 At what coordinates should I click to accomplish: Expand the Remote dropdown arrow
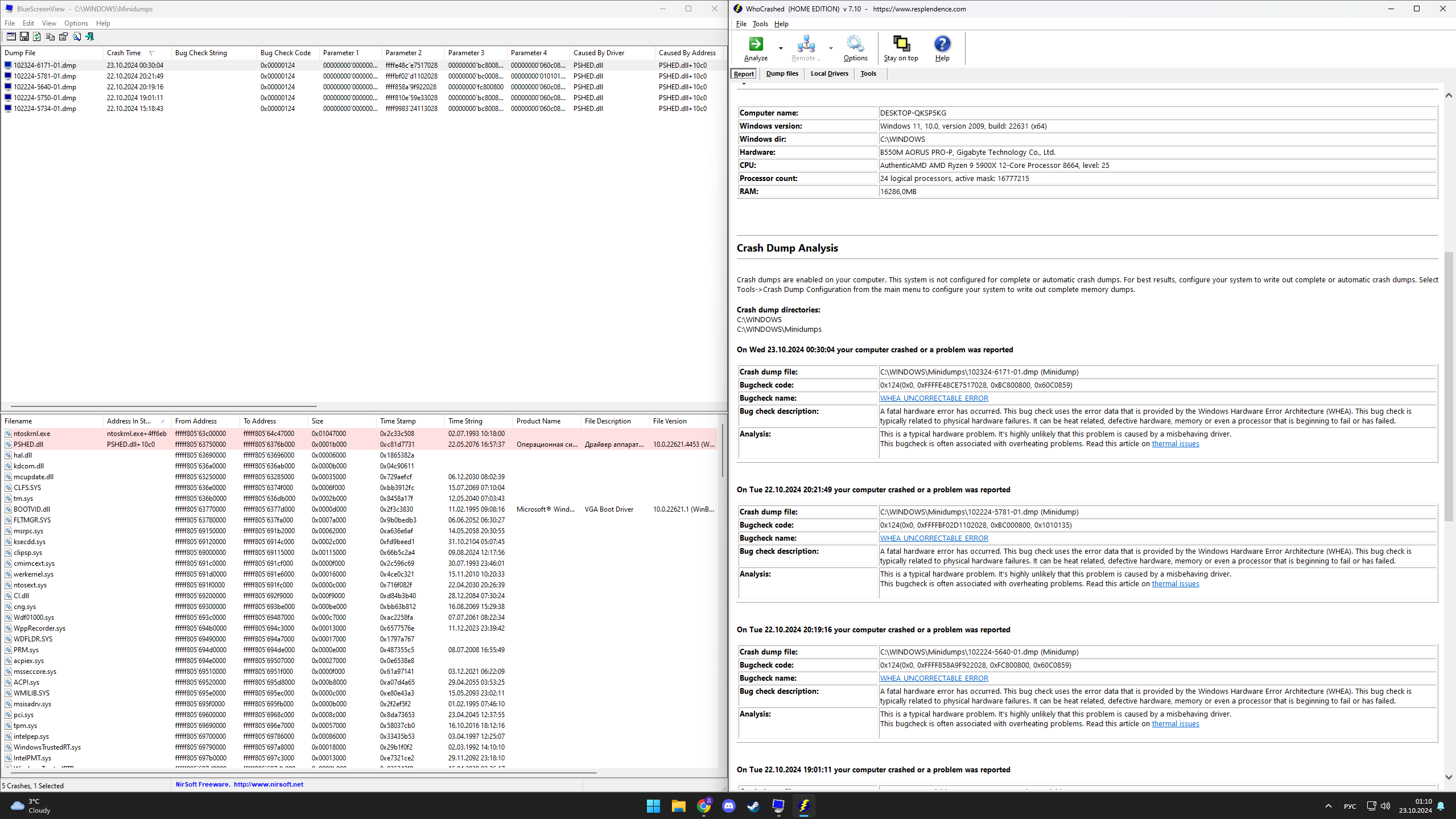point(831,48)
